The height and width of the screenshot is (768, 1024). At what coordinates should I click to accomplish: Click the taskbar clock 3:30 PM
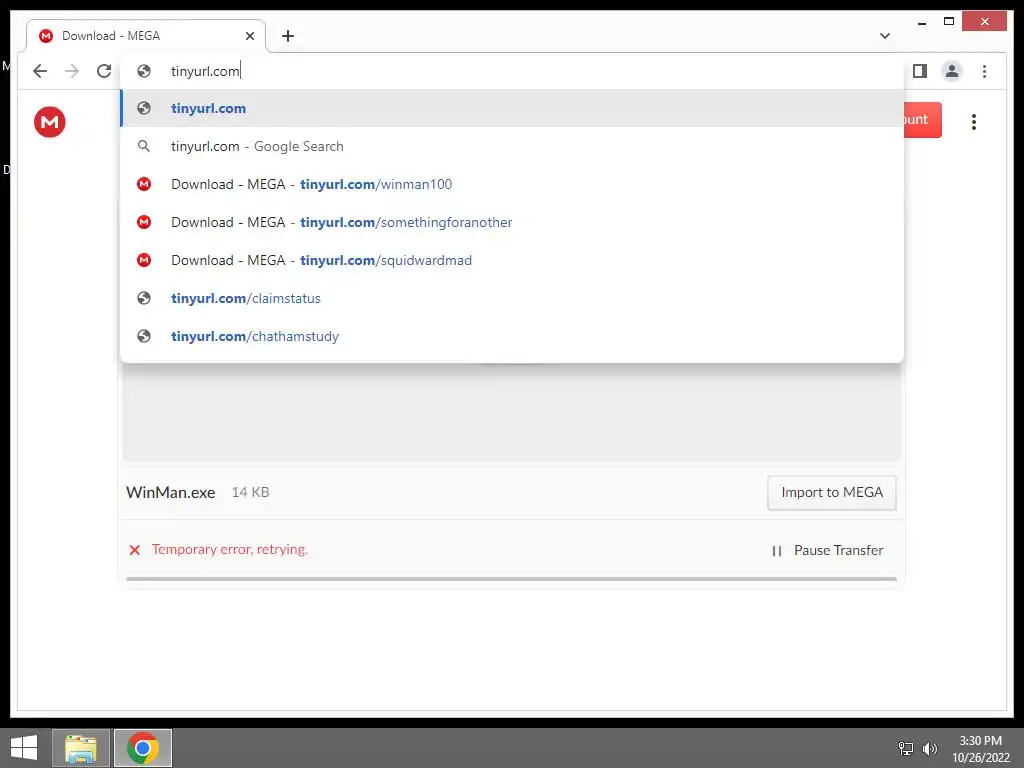coord(980,741)
